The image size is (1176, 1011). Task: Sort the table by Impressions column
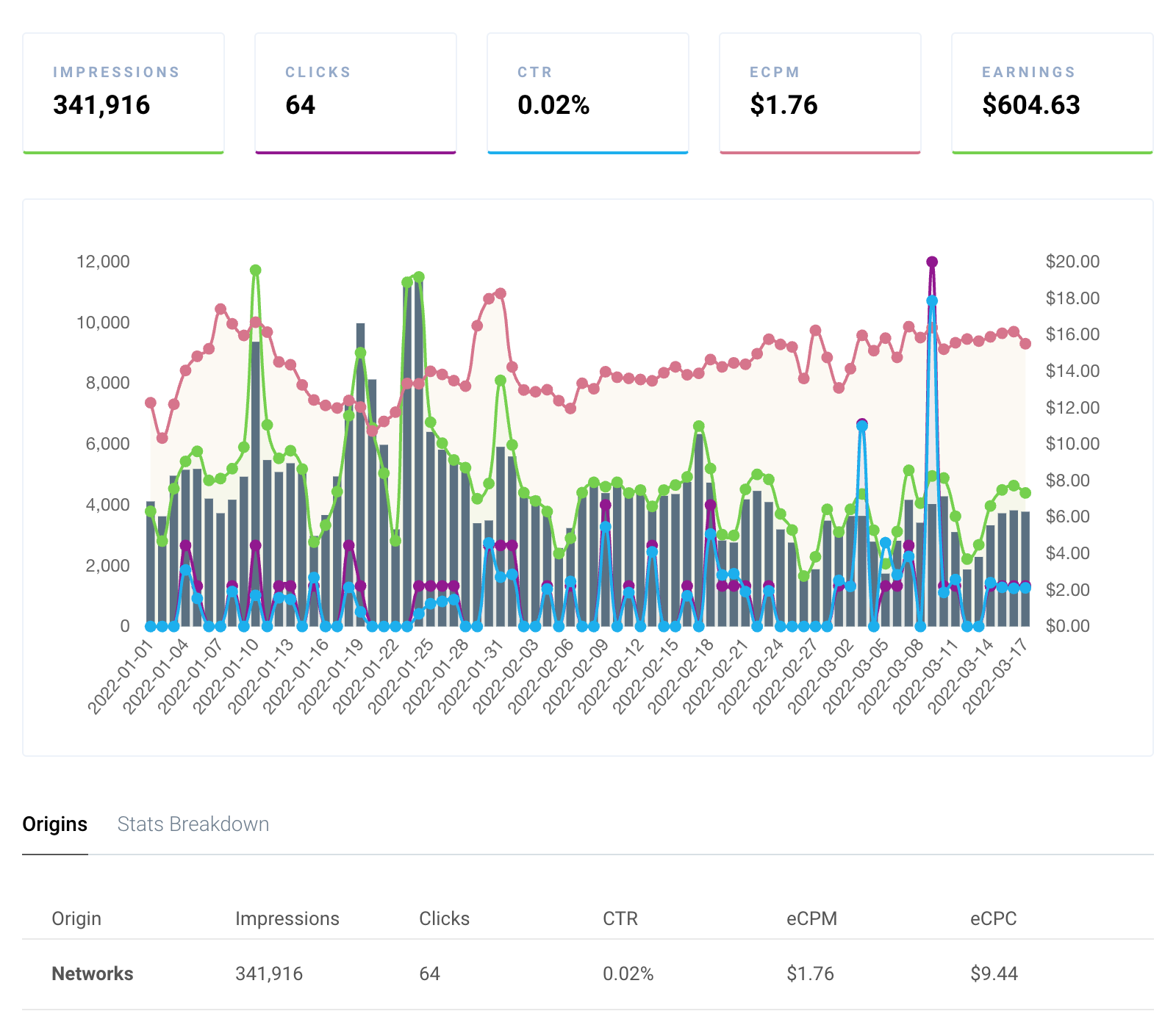(287, 918)
